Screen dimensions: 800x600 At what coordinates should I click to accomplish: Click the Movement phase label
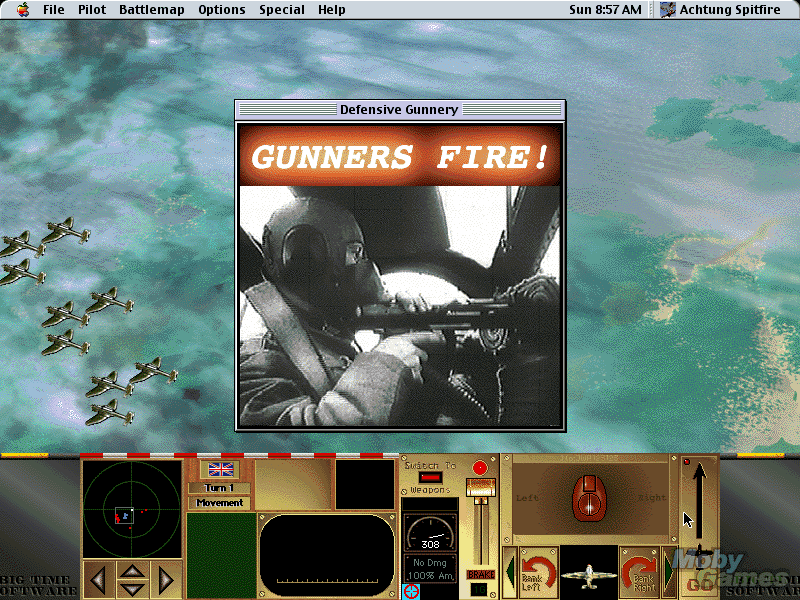219,503
